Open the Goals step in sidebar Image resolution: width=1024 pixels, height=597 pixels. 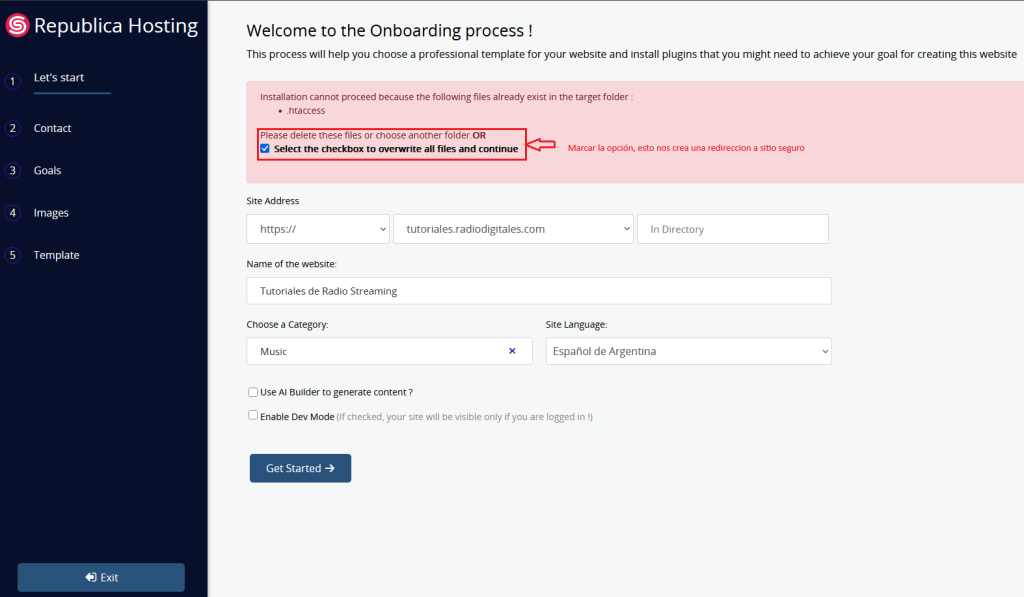point(47,171)
